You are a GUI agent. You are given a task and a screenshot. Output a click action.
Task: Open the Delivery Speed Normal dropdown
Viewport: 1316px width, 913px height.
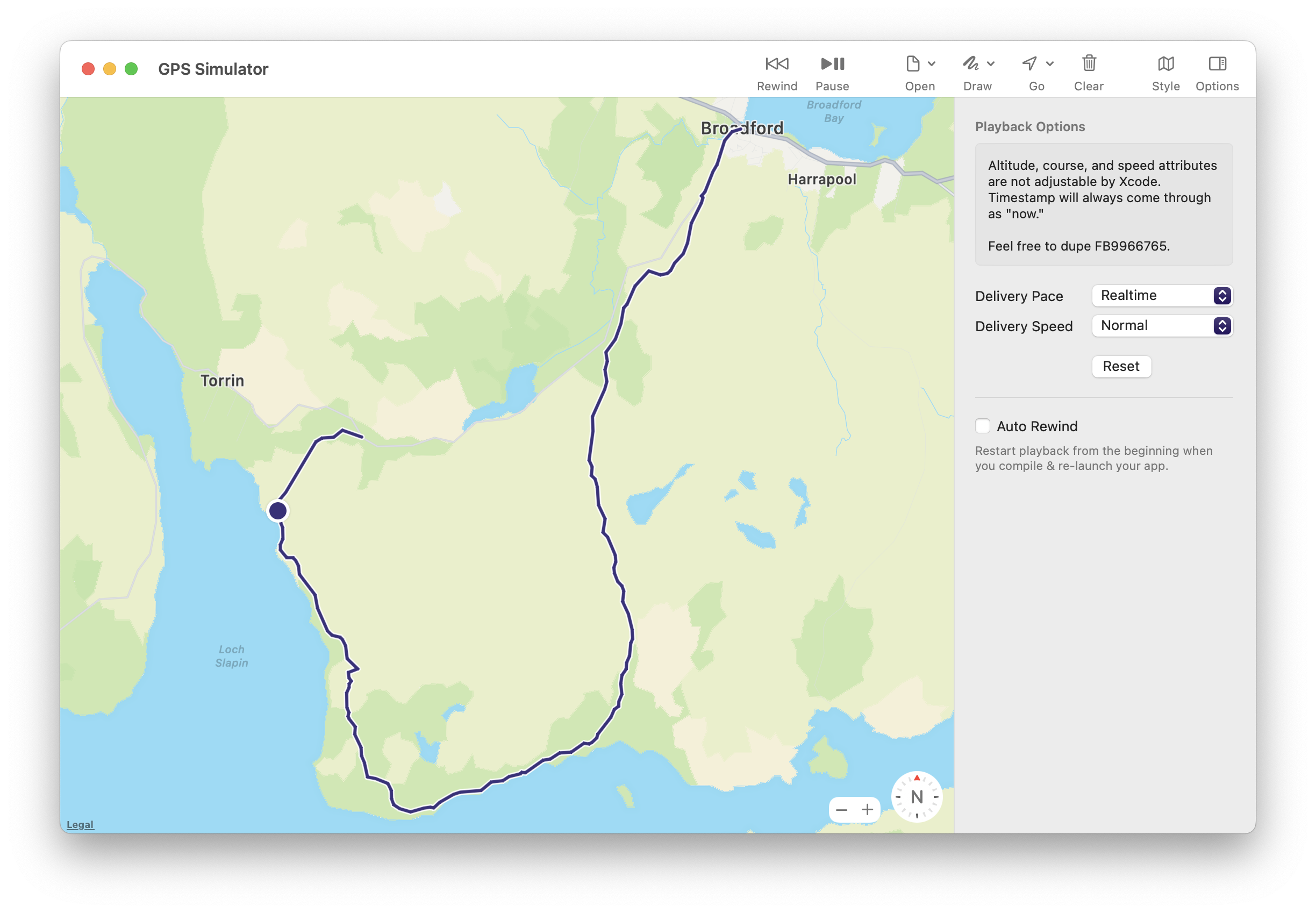pyautogui.click(x=1162, y=326)
